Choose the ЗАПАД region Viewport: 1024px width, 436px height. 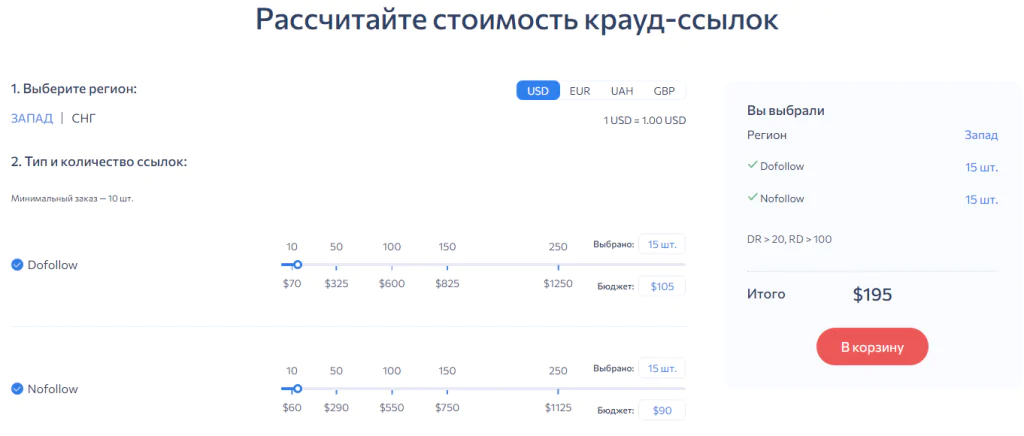(x=32, y=118)
